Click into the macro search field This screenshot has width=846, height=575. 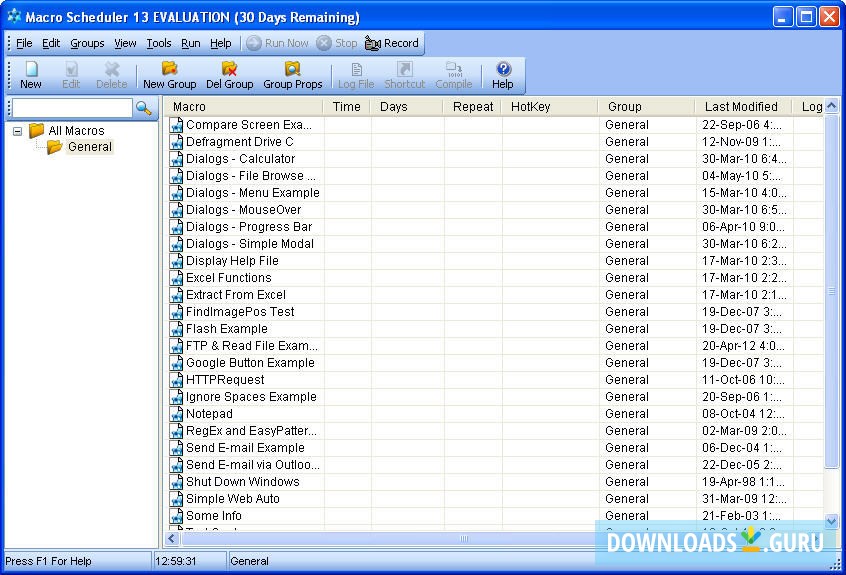(x=72, y=108)
